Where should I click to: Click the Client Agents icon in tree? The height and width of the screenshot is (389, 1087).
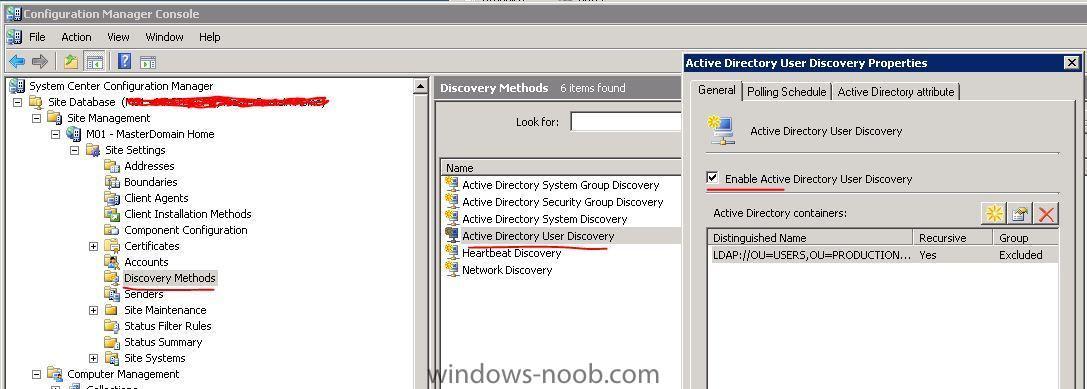(112, 198)
